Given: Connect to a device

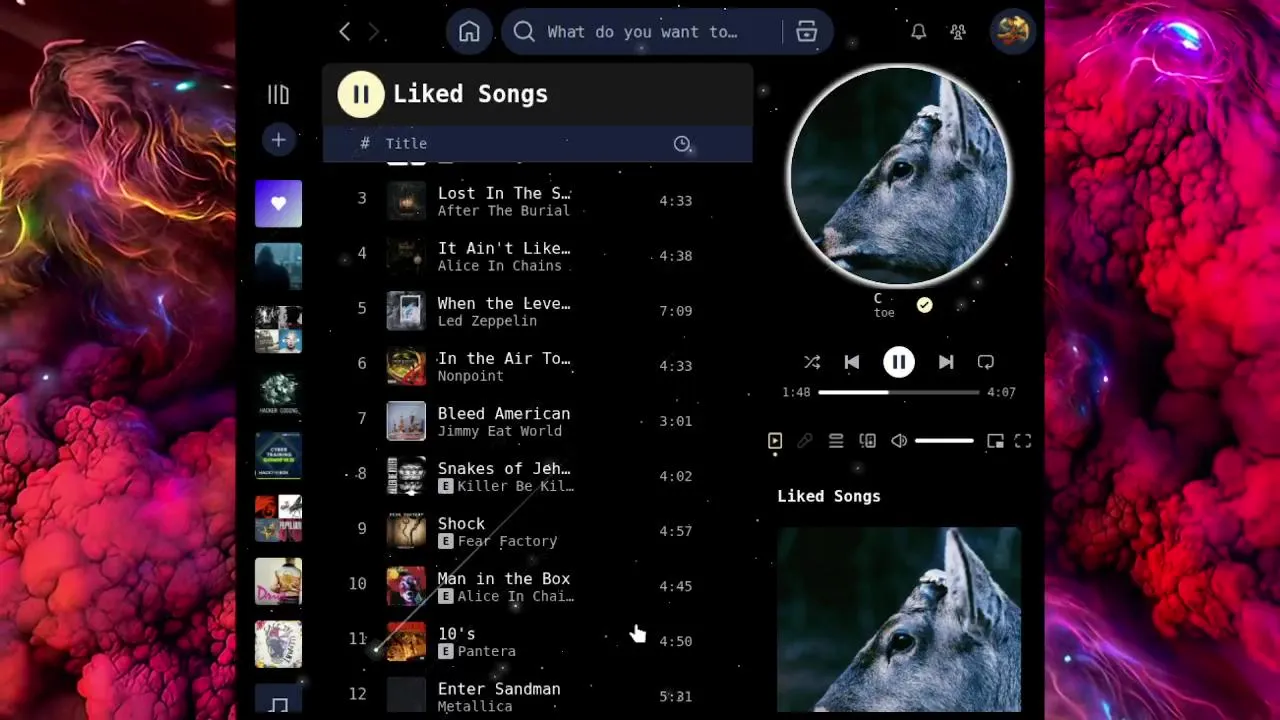Looking at the screenshot, I should (x=867, y=441).
